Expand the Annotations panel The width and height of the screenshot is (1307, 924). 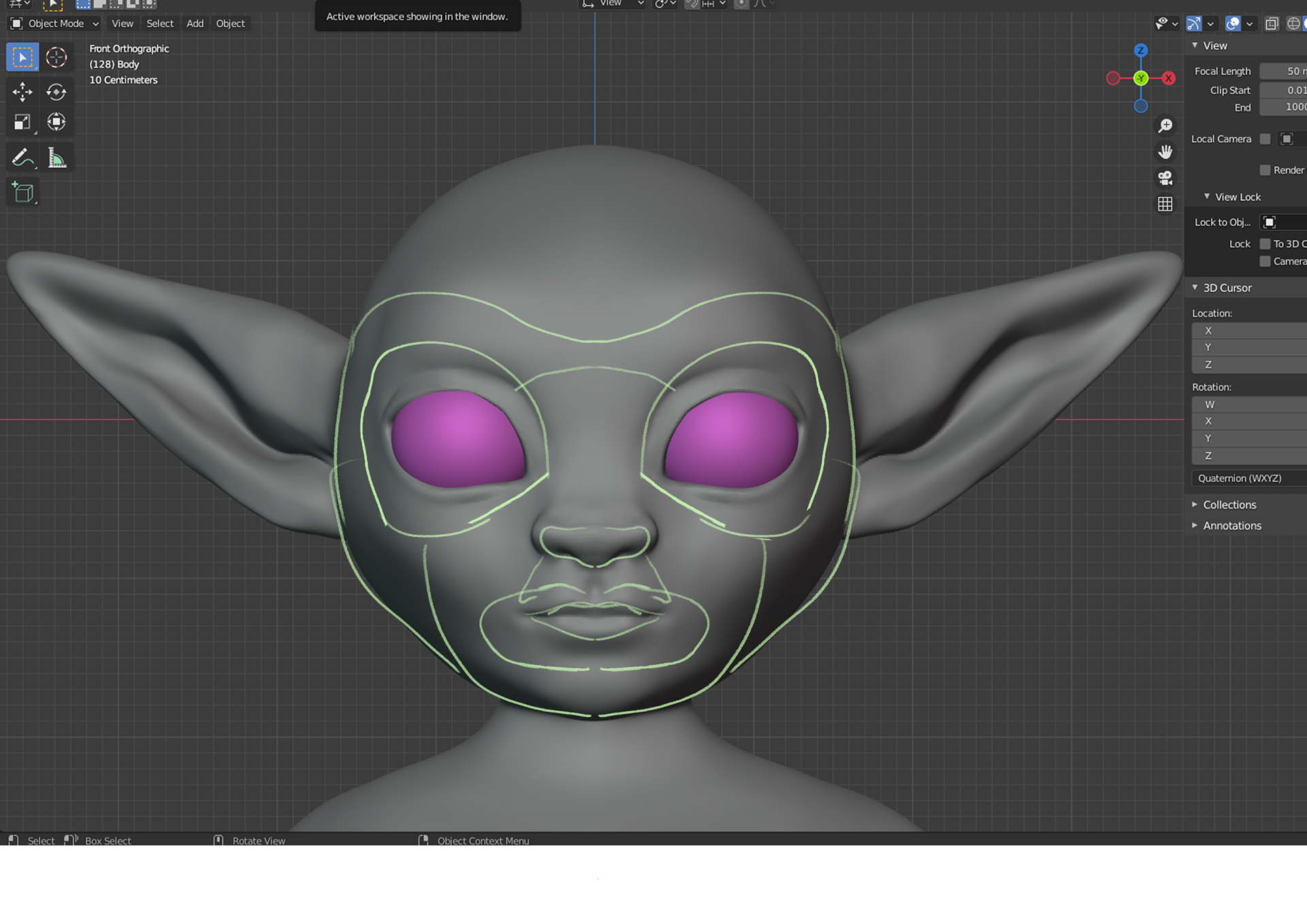[1195, 525]
